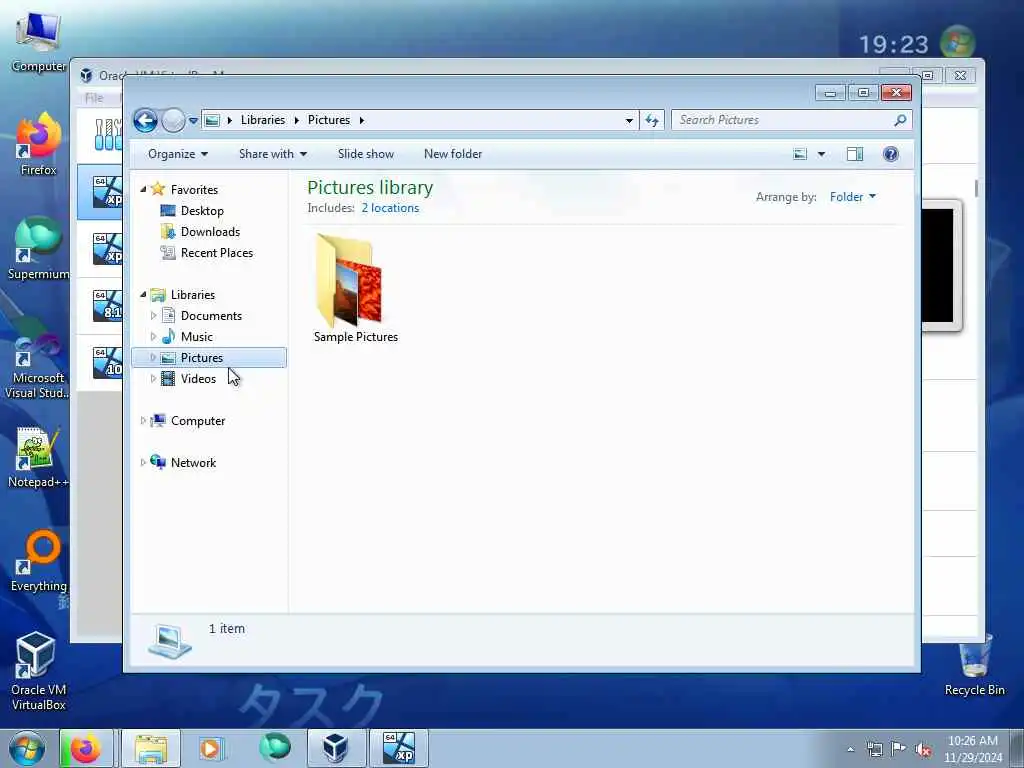Image resolution: width=1024 pixels, height=768 pixels.
Task: Expand the Network node
Action: point(143,462)
